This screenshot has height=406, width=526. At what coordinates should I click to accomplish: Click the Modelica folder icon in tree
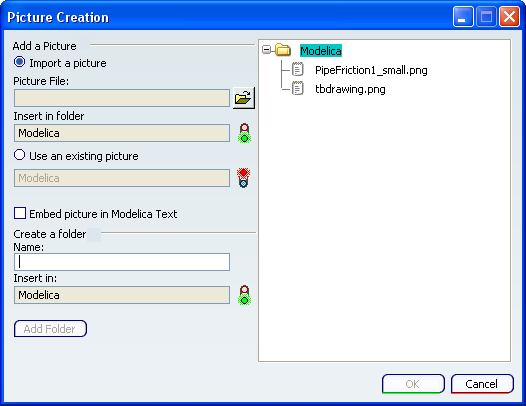coord(283,50)
